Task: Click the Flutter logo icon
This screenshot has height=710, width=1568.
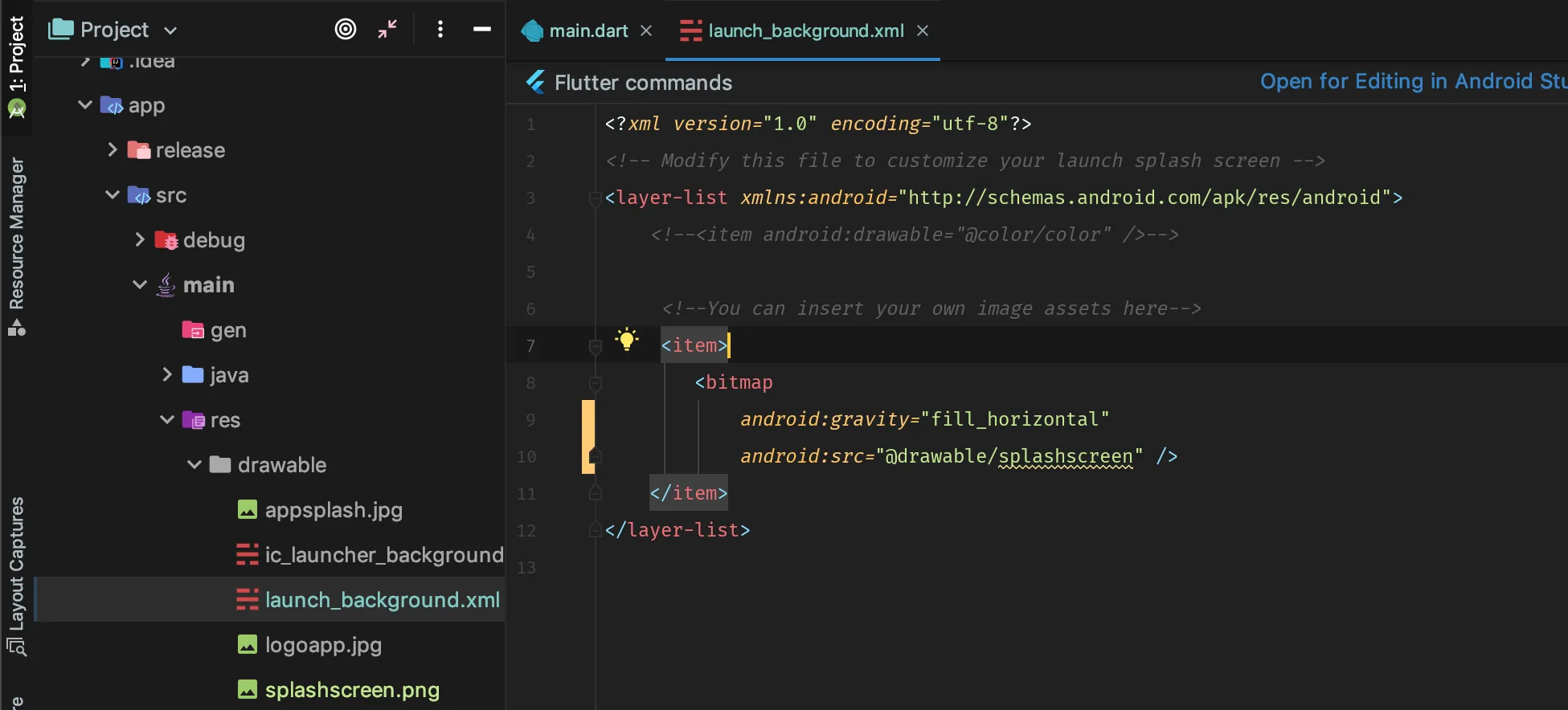Action: (535, 82)
